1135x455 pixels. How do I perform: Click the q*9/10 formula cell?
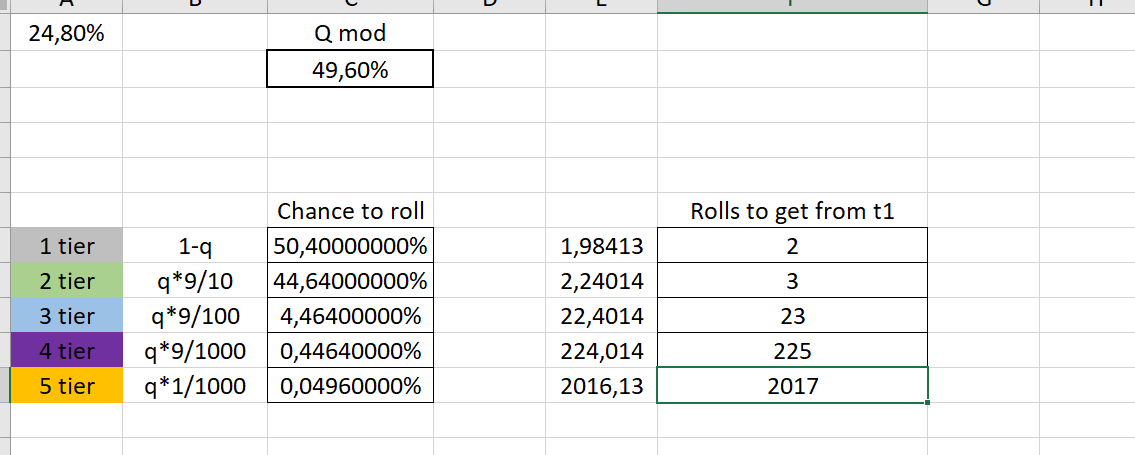pyautogui.click(x=195, y=281)
